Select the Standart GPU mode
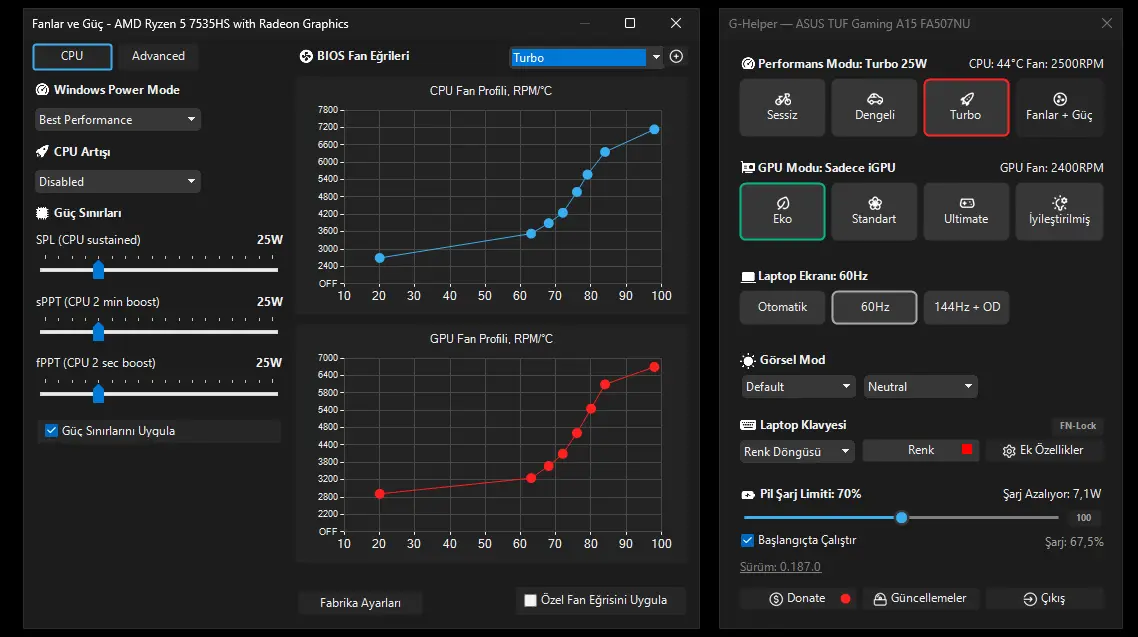Screen dimensions: 1138x637 pyautogui.click(x=874, y=211)
